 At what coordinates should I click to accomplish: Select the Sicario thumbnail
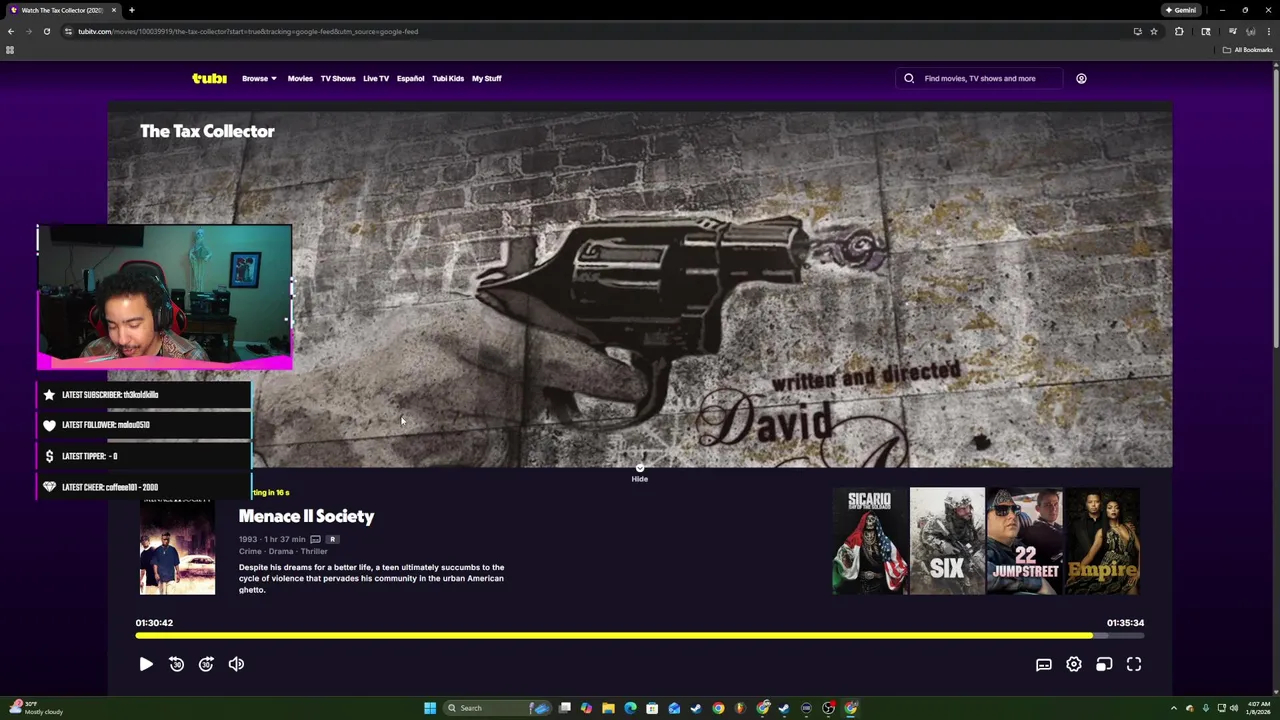tap(870, 541)
